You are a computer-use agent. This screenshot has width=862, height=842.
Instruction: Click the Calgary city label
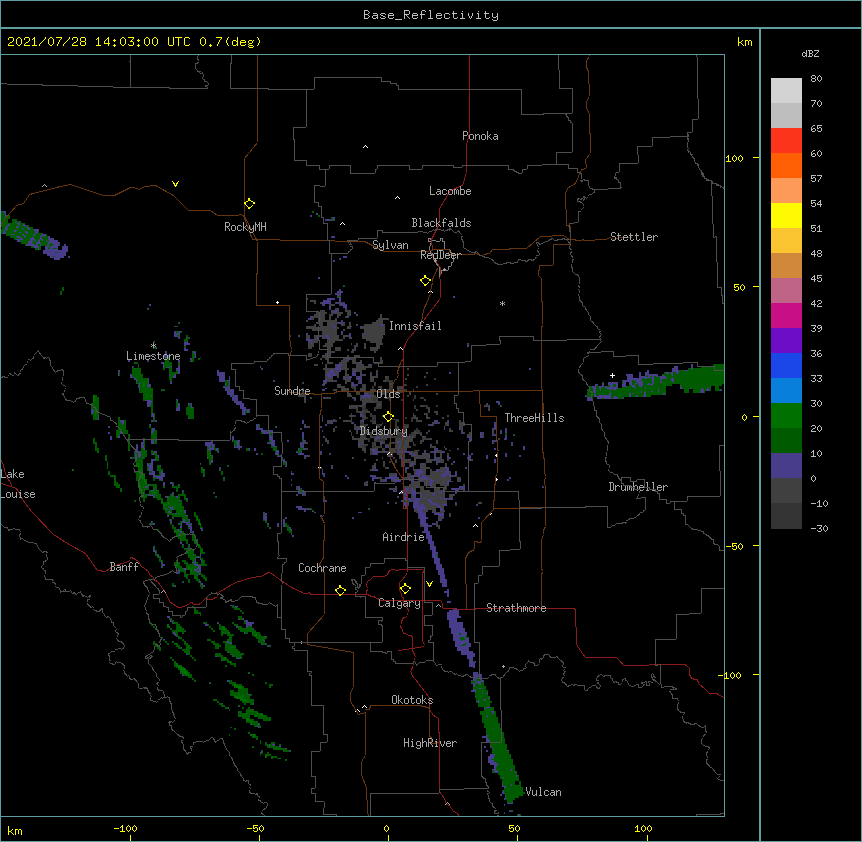400,603
